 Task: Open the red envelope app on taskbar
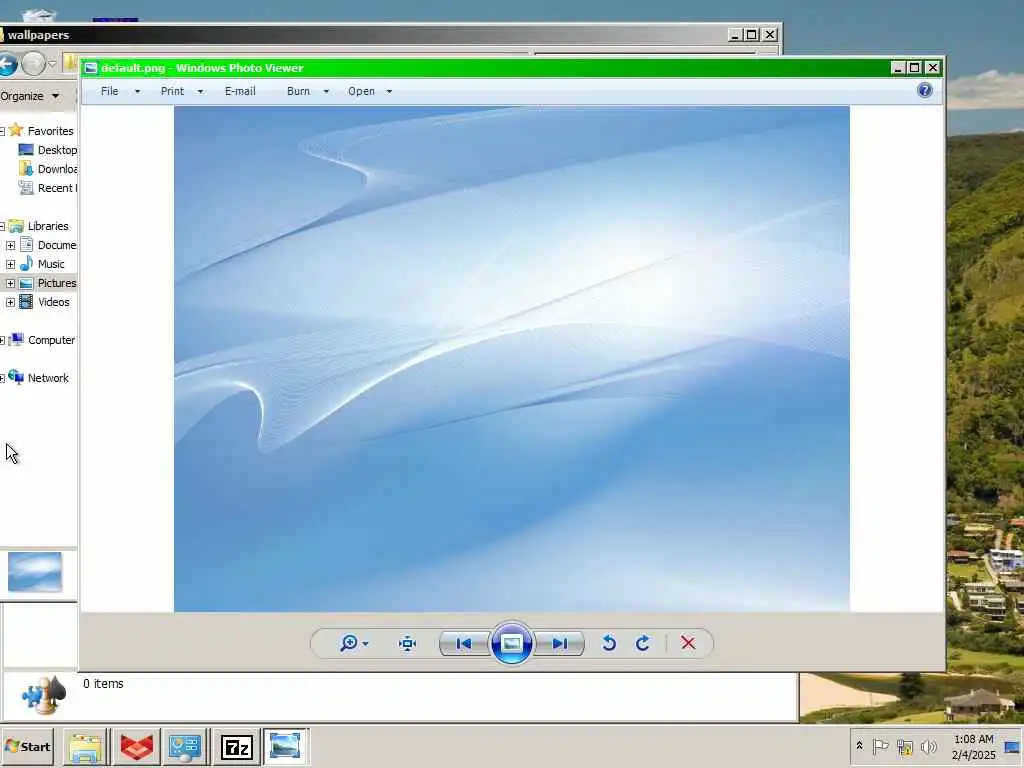[x=136, y=746]
